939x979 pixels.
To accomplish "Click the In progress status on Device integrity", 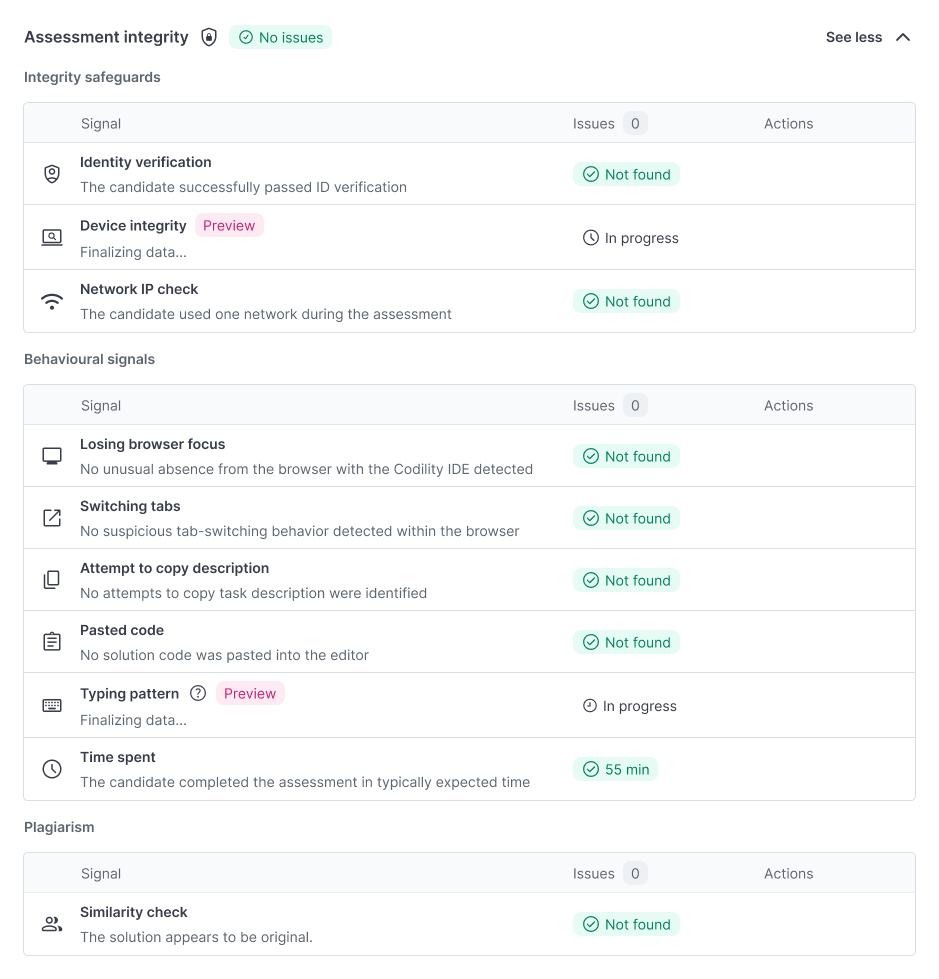I will click(x=630, y=238).
